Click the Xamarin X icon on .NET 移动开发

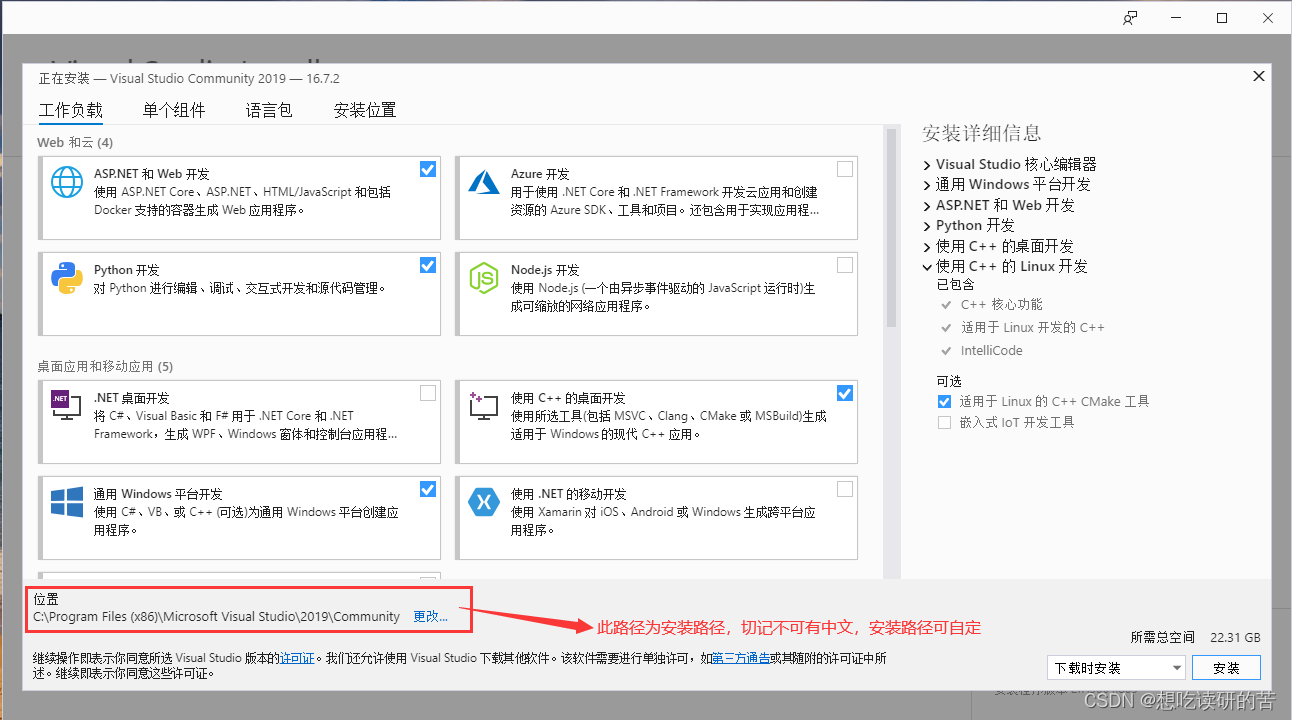click(483, 503)
